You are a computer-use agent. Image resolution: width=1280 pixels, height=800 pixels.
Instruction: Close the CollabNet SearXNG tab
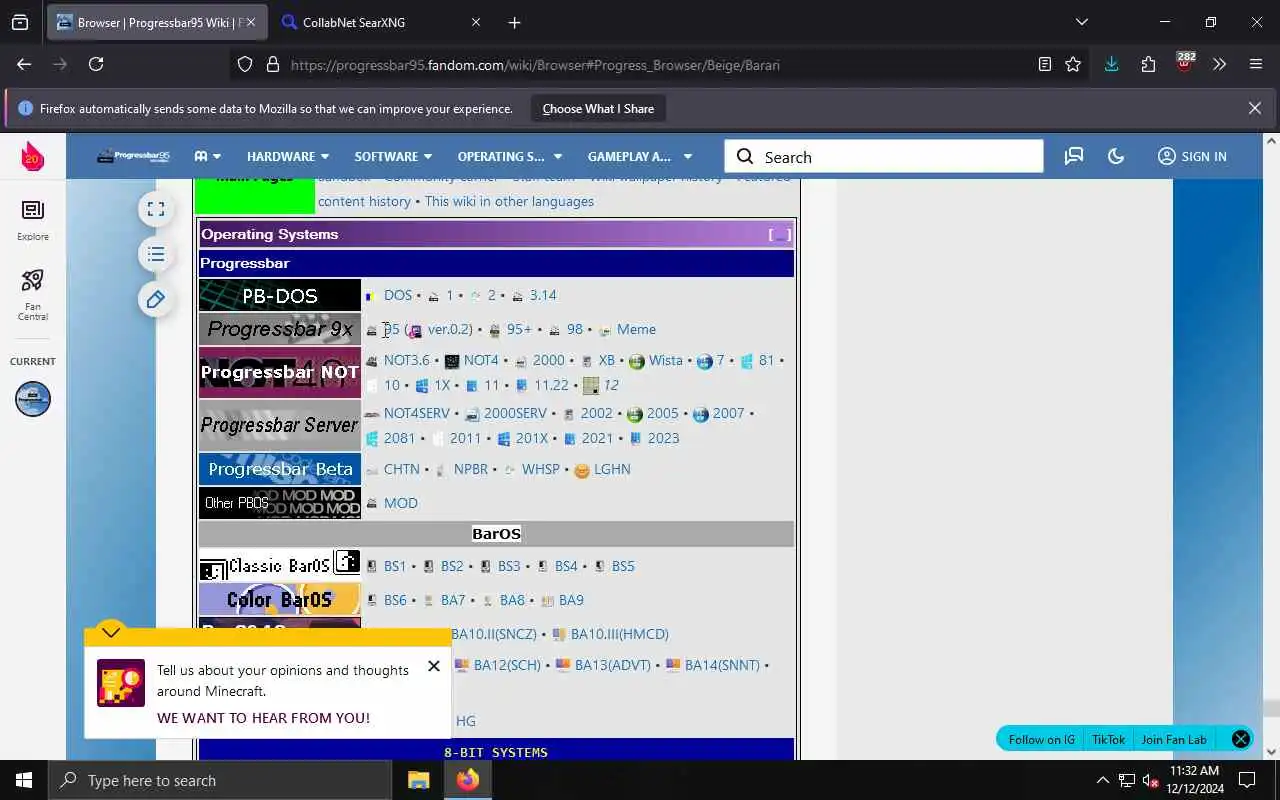tap(476, 22)
